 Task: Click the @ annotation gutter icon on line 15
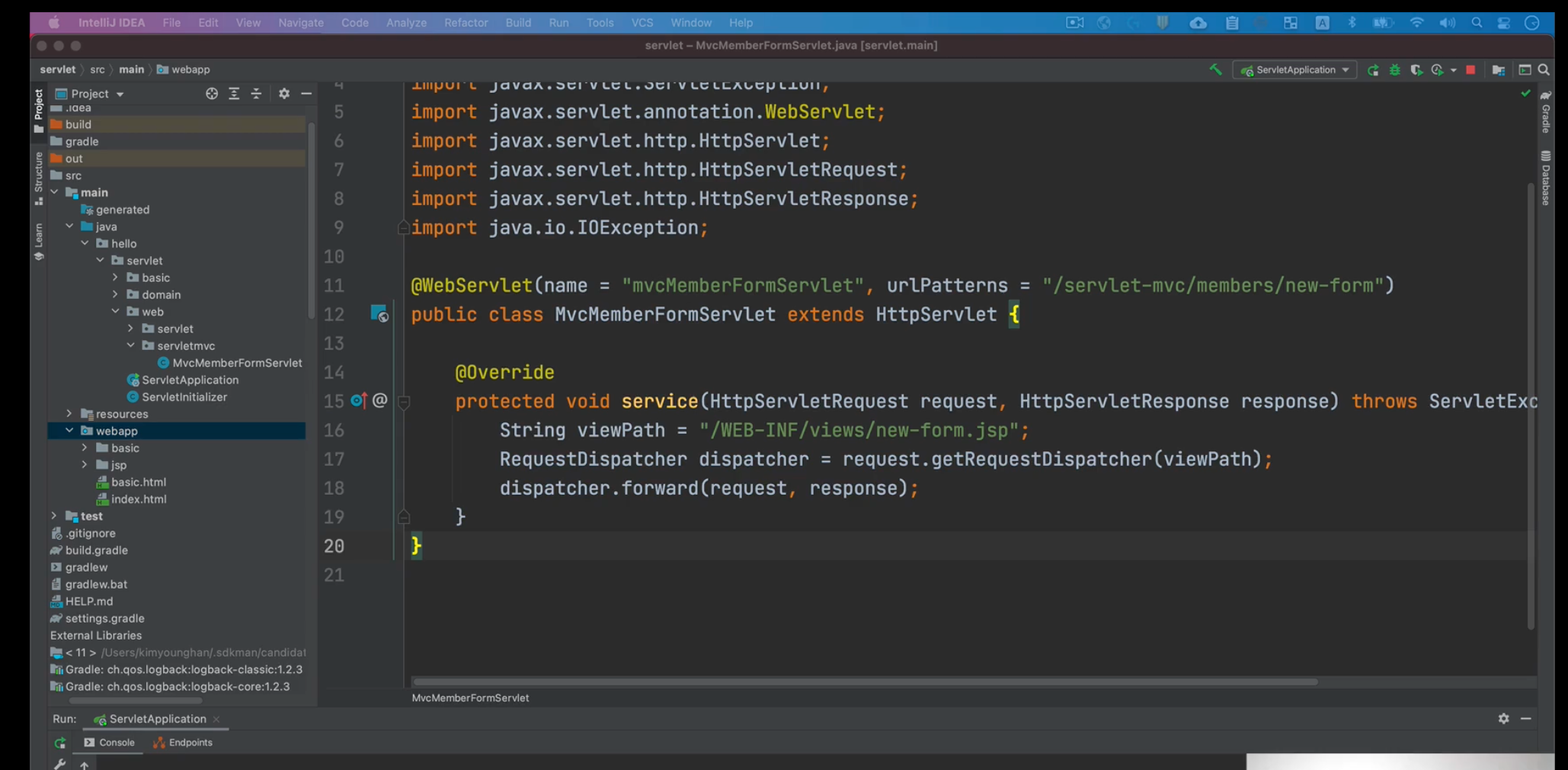pyautogui.click(x=379, y=400)
